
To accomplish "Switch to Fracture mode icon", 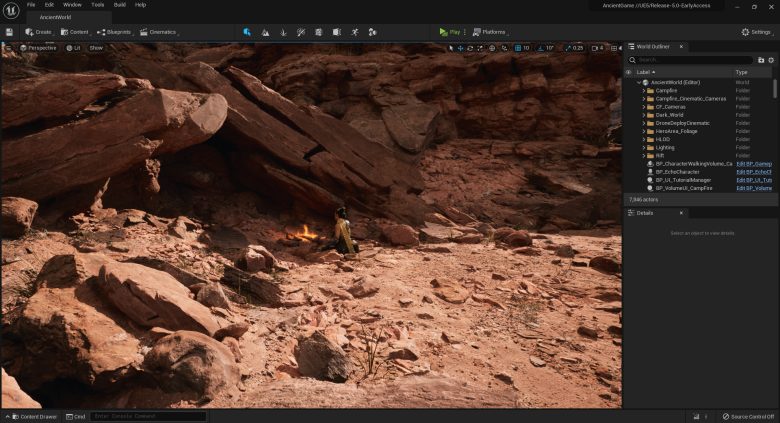I will pyautogui.click(x=337, y=32).
